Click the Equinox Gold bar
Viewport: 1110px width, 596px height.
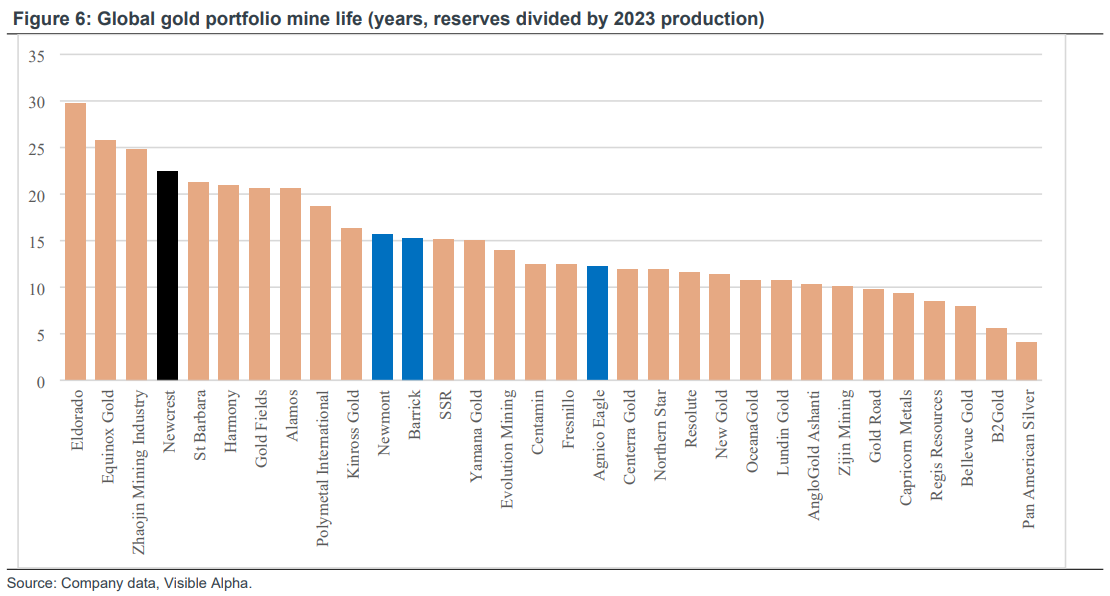(106, 260)
